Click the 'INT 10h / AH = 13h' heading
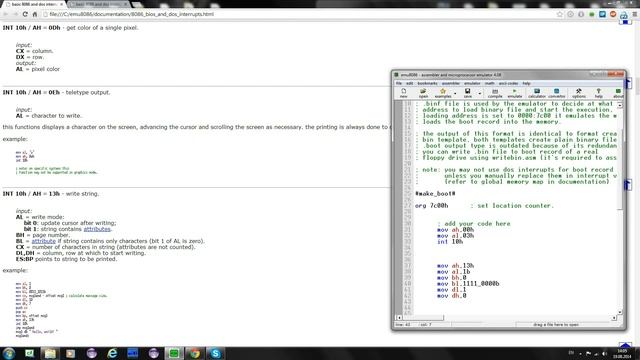This screenshot has width=640, height=360. coord(31,193)
